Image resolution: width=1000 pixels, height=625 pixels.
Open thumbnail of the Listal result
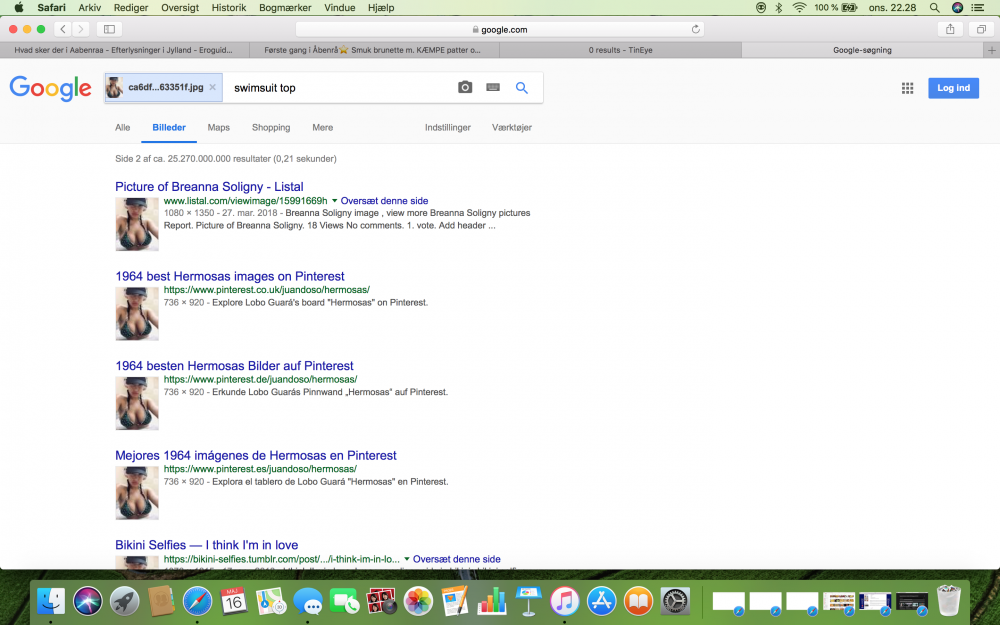pyautogui.click(x=137, y=224)
